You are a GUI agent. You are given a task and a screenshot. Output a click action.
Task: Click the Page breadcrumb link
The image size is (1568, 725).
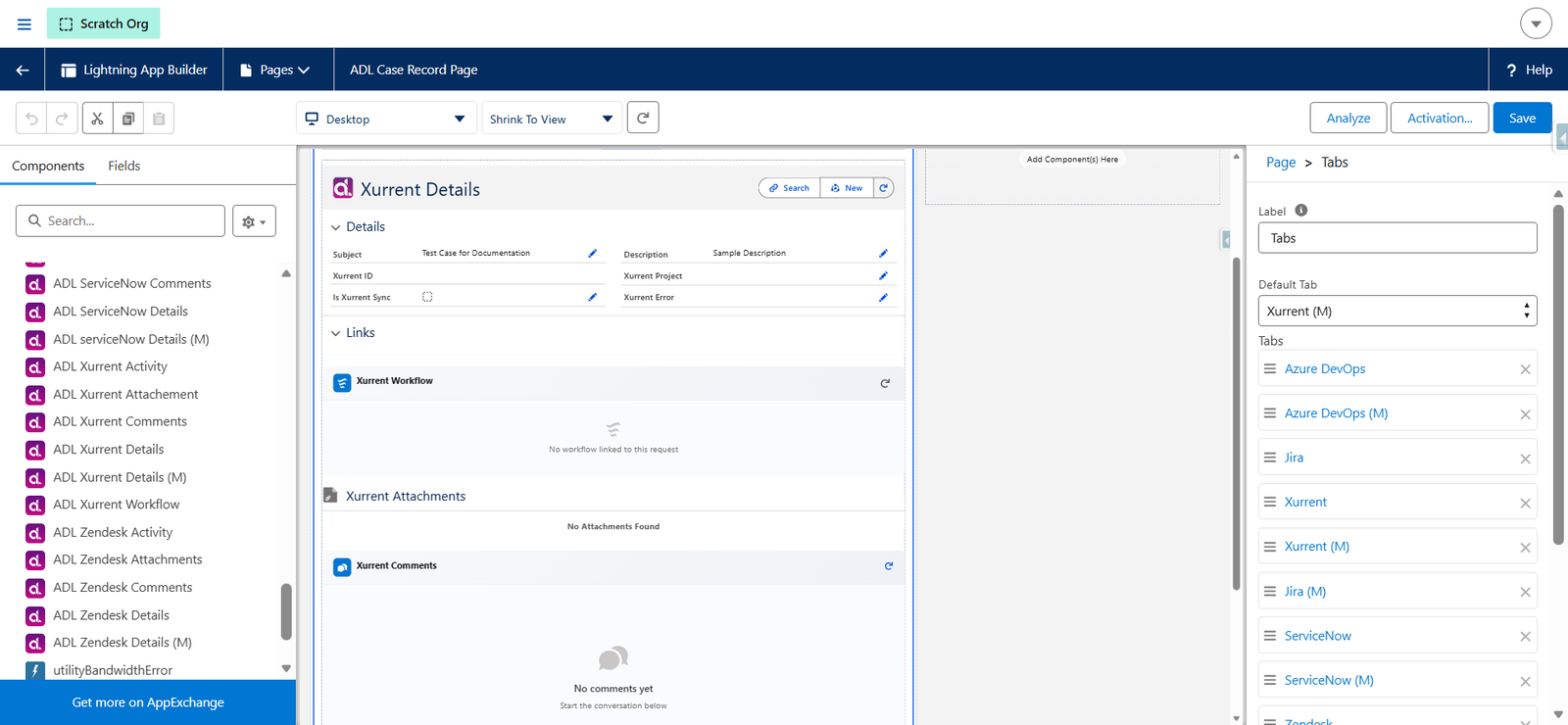click(1281, 163)
